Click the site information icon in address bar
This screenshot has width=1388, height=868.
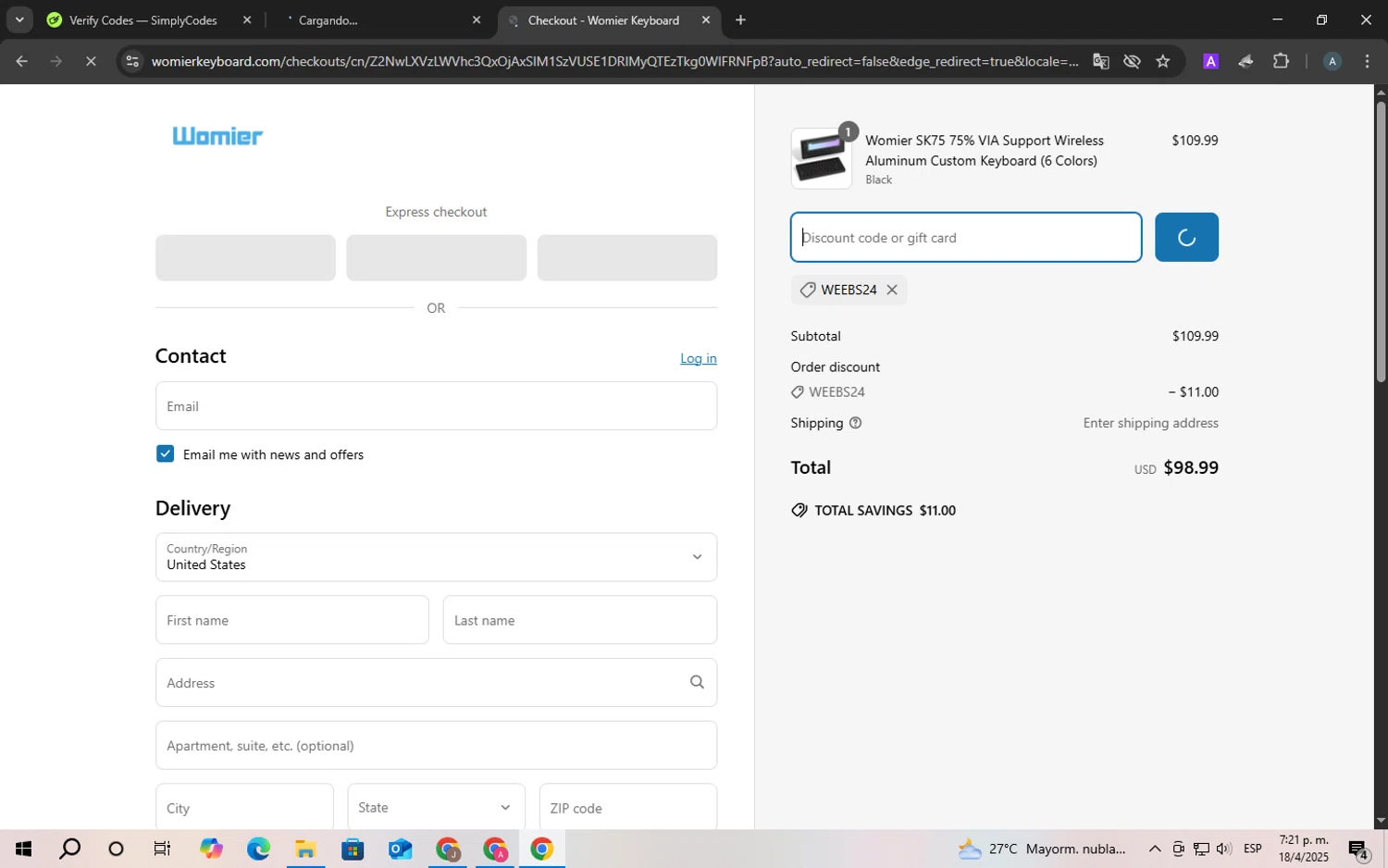[x=132, y=61]
